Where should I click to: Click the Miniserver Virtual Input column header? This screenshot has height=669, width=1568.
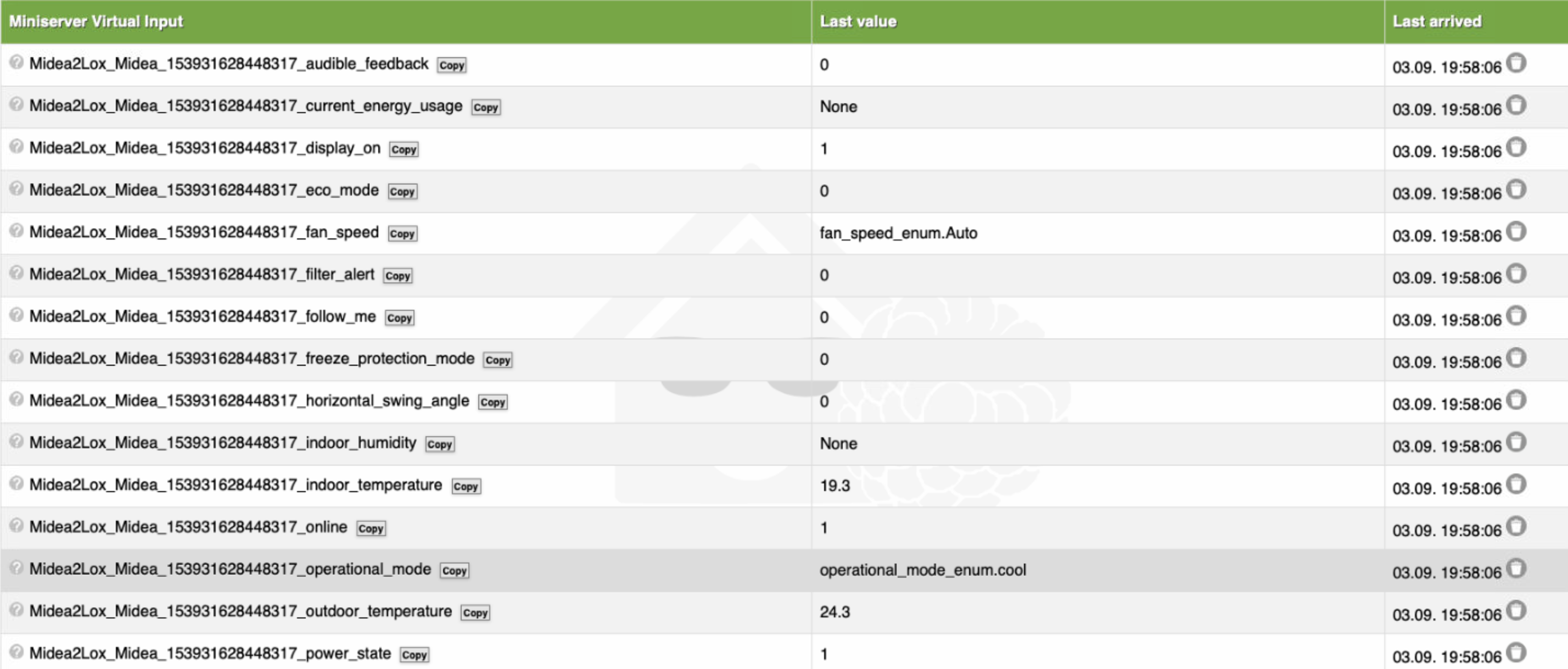pos(96,21)
